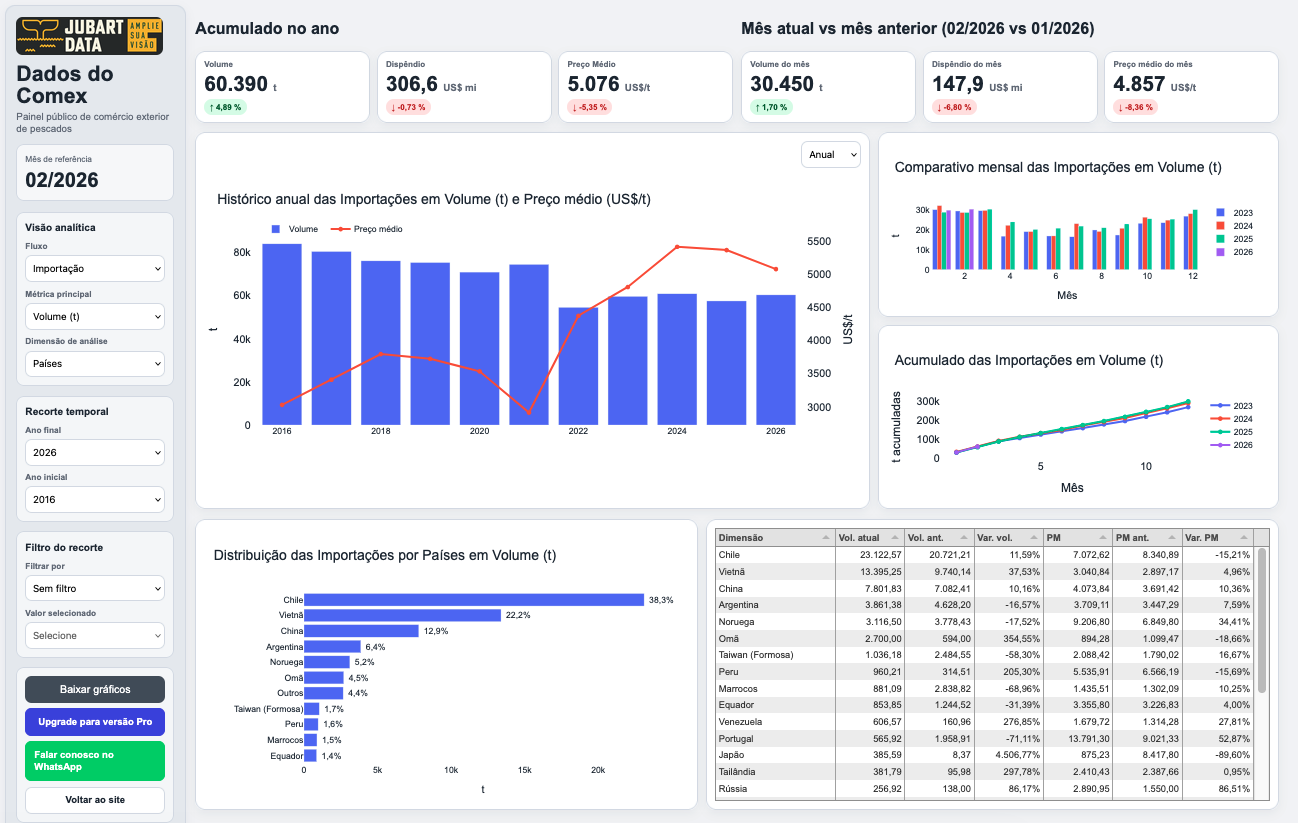Click sort arrow in Vol. ant. header

pos(964,538)
